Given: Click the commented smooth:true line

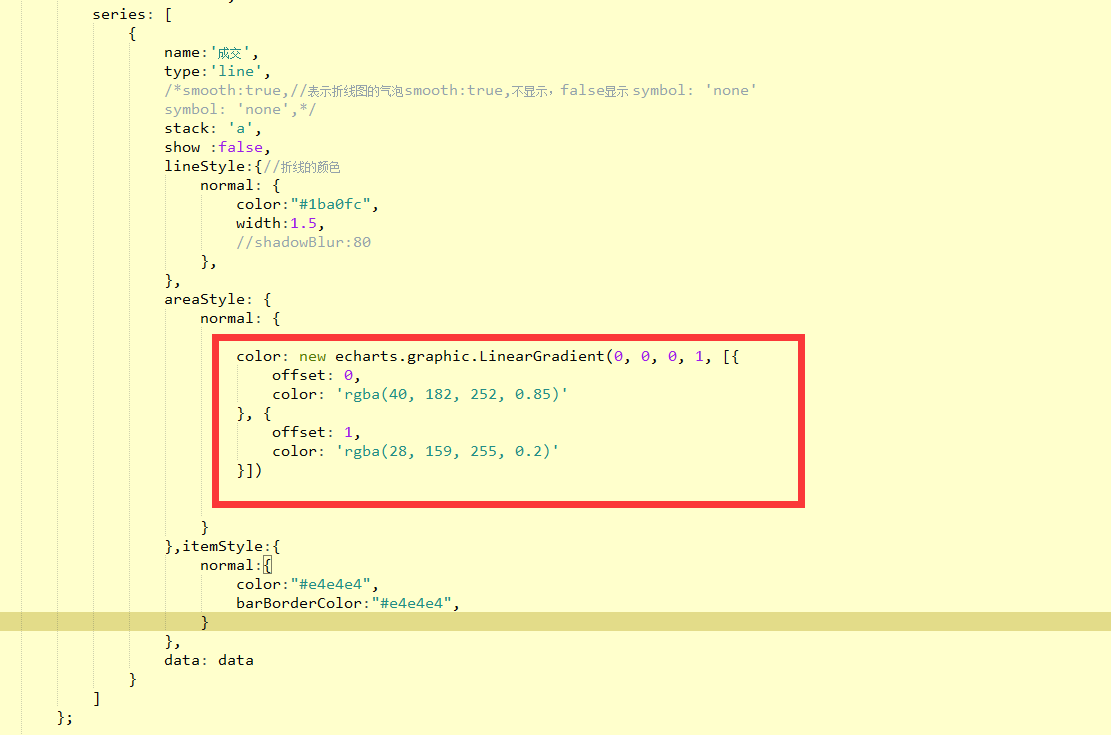Looking at the screenshot, I should (x=461, y=91).
